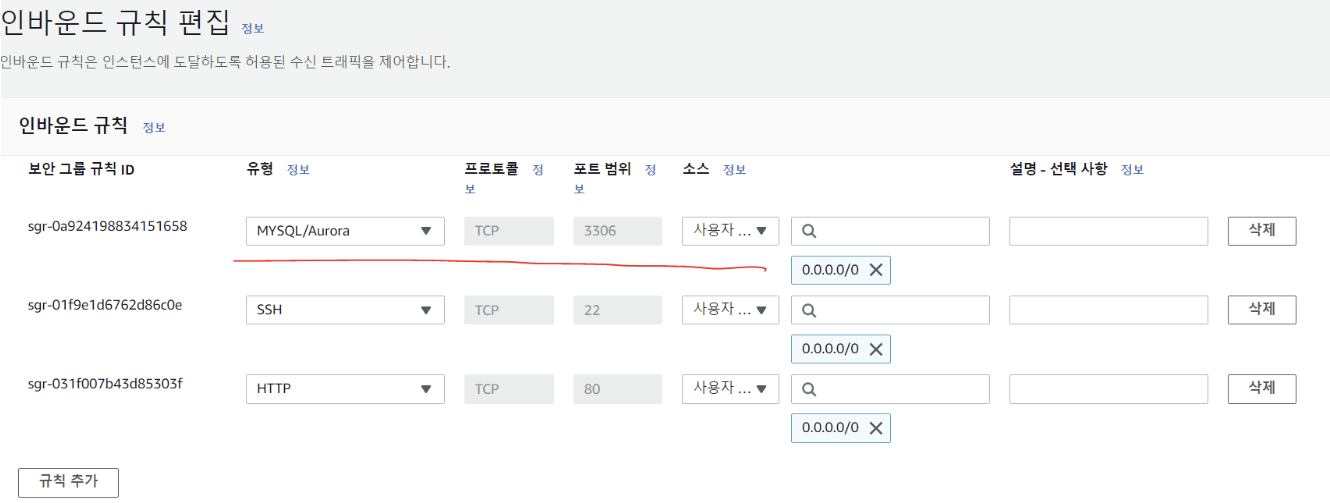Select rule ID sgr-0a924198834151658
The image size is (1330, 503).
pos(108,226)
